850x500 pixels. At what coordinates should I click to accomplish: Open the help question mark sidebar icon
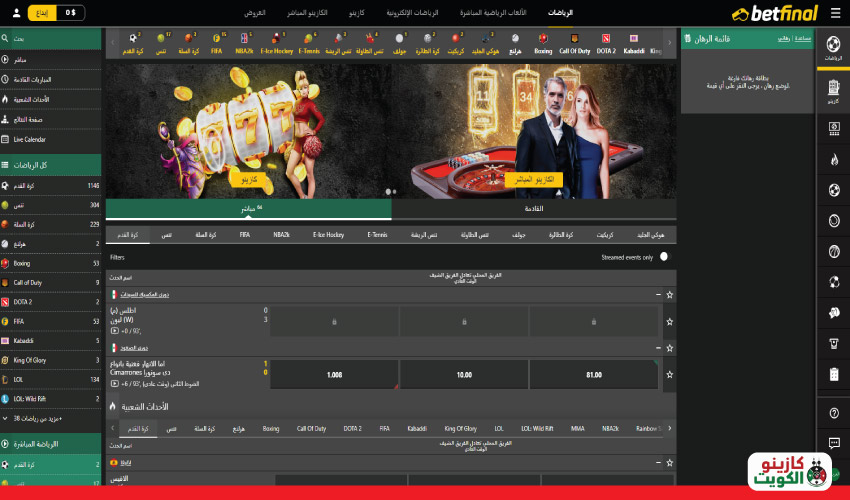[x=834, y=412]
